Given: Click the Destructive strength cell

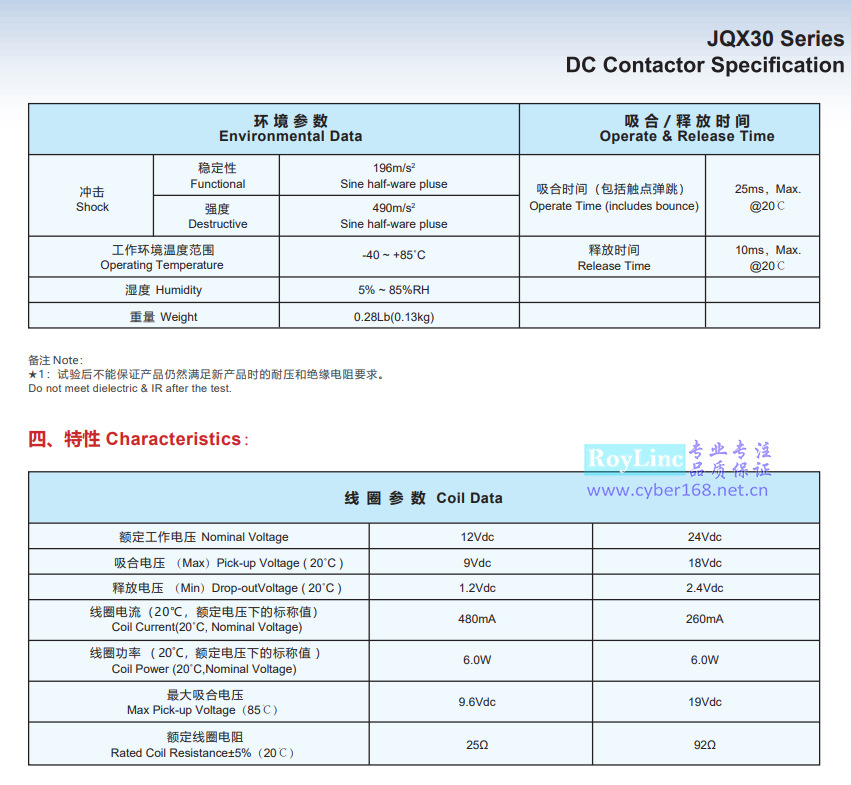Looking at the screenshot, I should (x=216, y=215).
